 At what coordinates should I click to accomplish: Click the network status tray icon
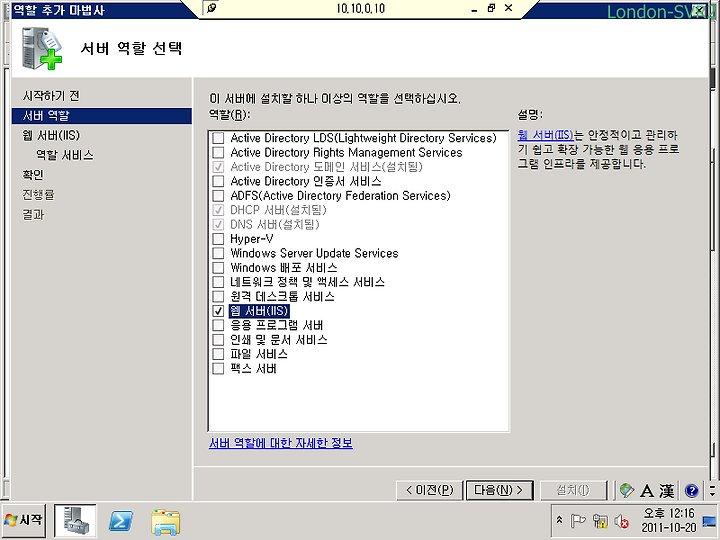[x=600, y=521]
